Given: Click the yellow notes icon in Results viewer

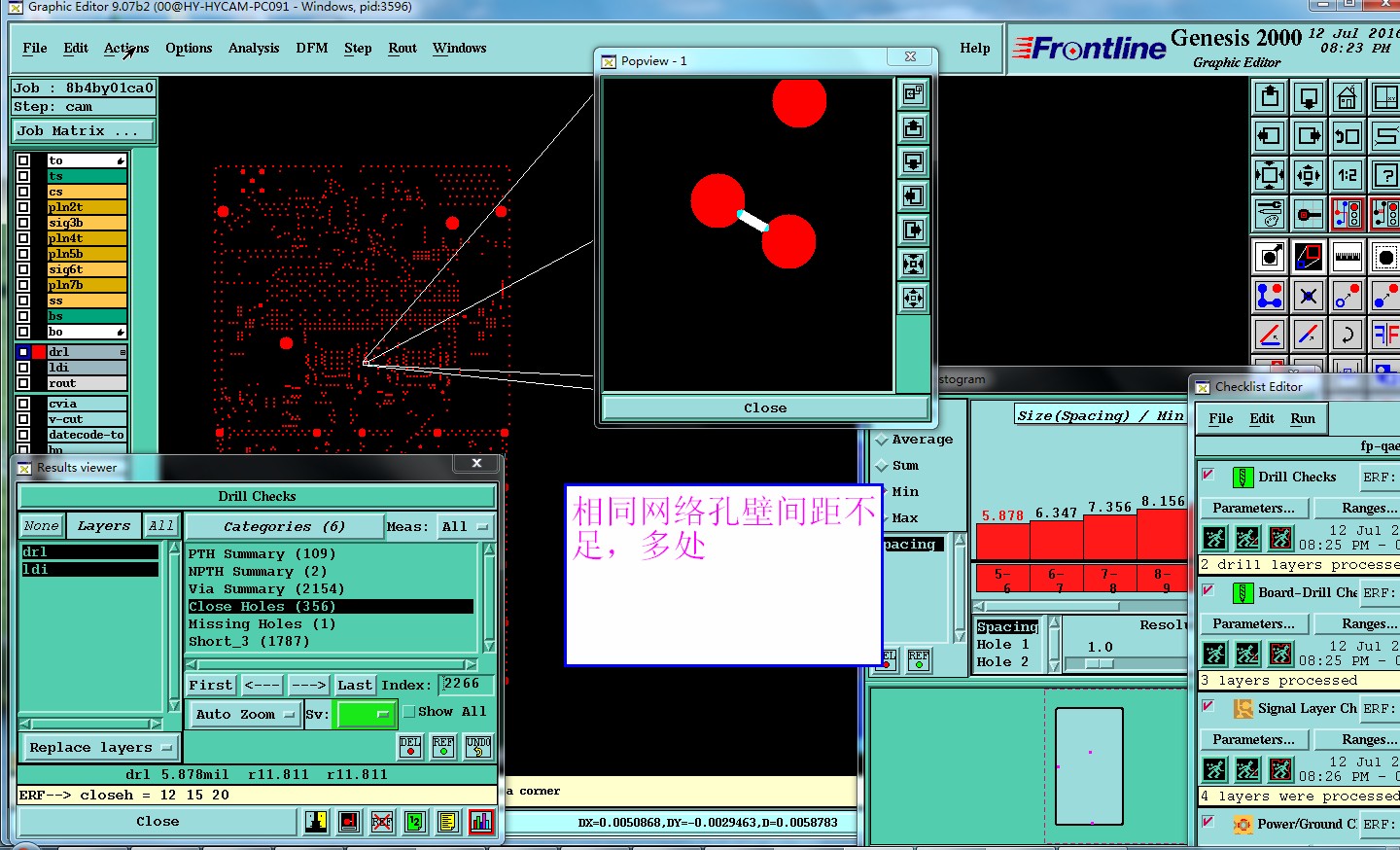Looking at the screenshot, I should [447, 822].
